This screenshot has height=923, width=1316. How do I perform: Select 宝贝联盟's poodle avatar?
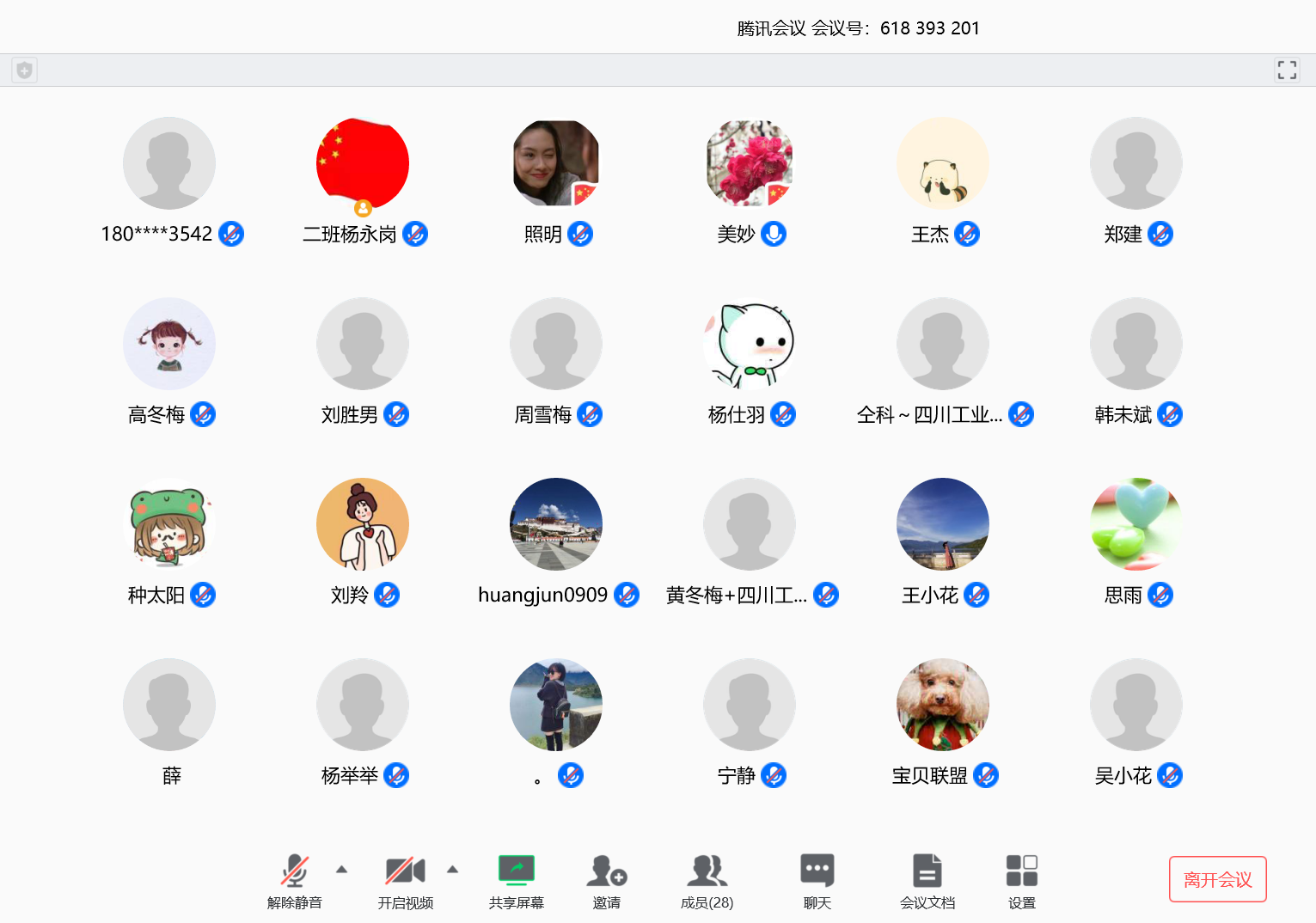pyautogui.click(x=942, y=705)
